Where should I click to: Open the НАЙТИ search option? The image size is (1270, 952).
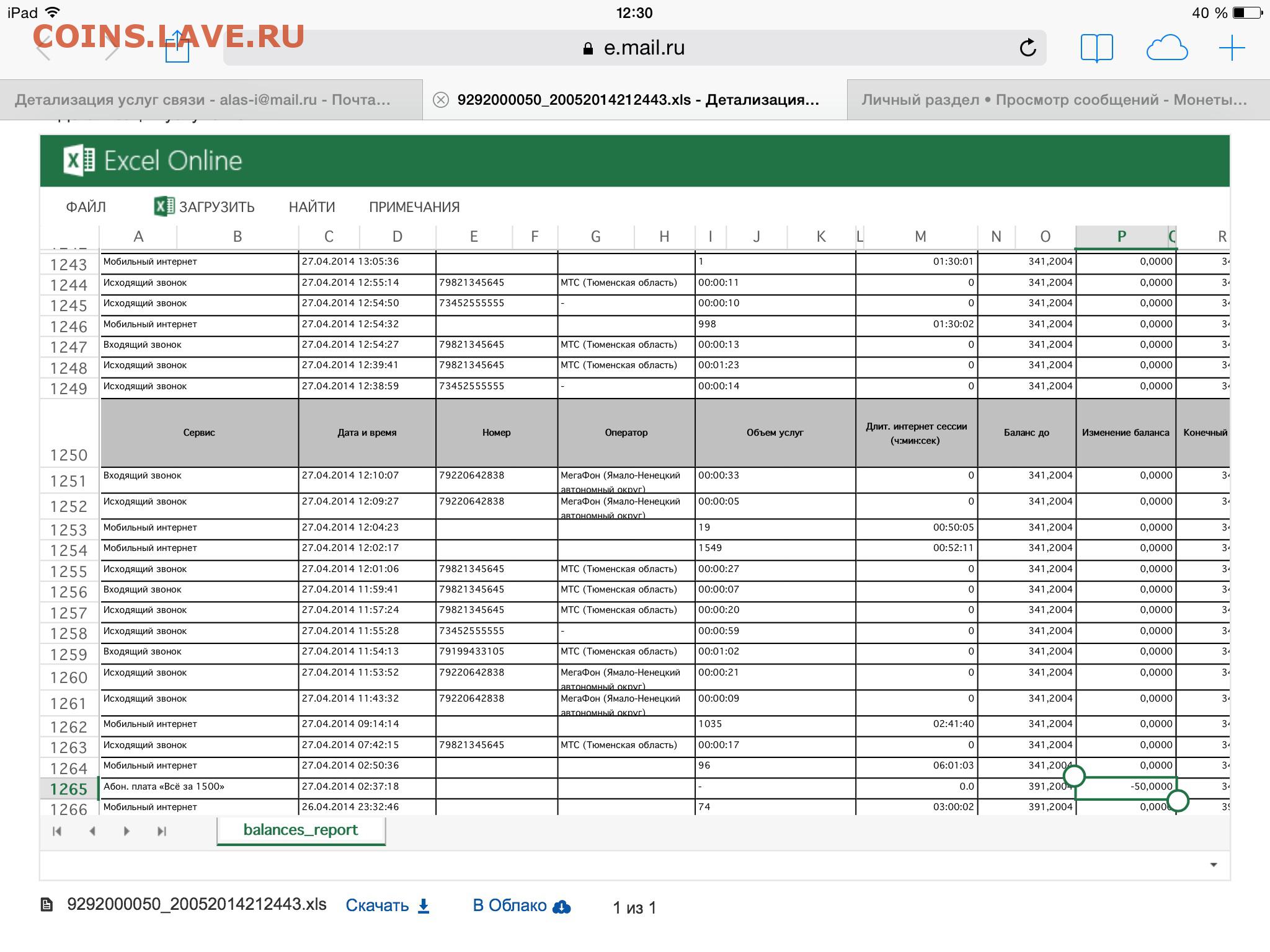click(x=312, y=207)
